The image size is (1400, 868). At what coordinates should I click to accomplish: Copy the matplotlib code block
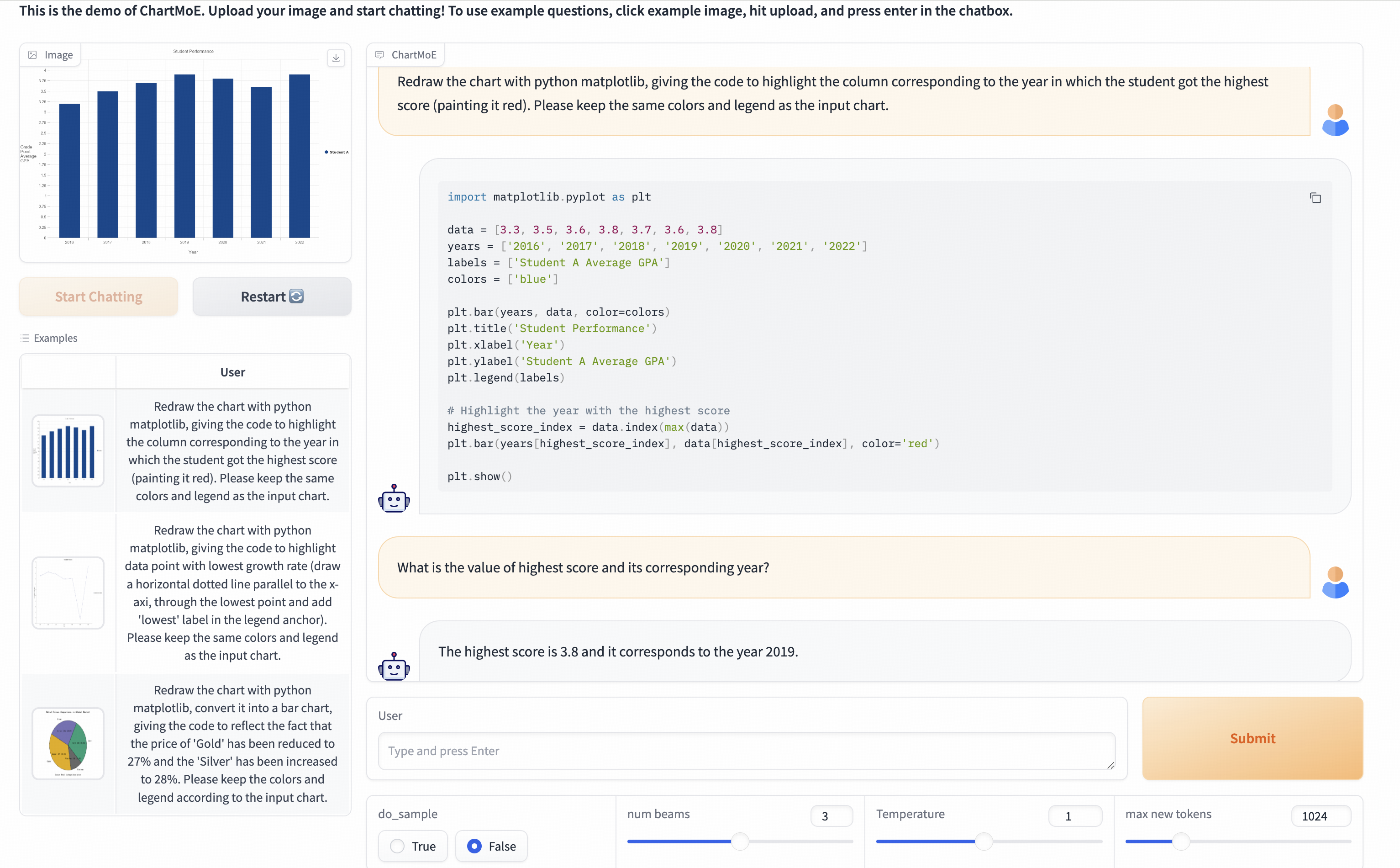coord(1315,198)
